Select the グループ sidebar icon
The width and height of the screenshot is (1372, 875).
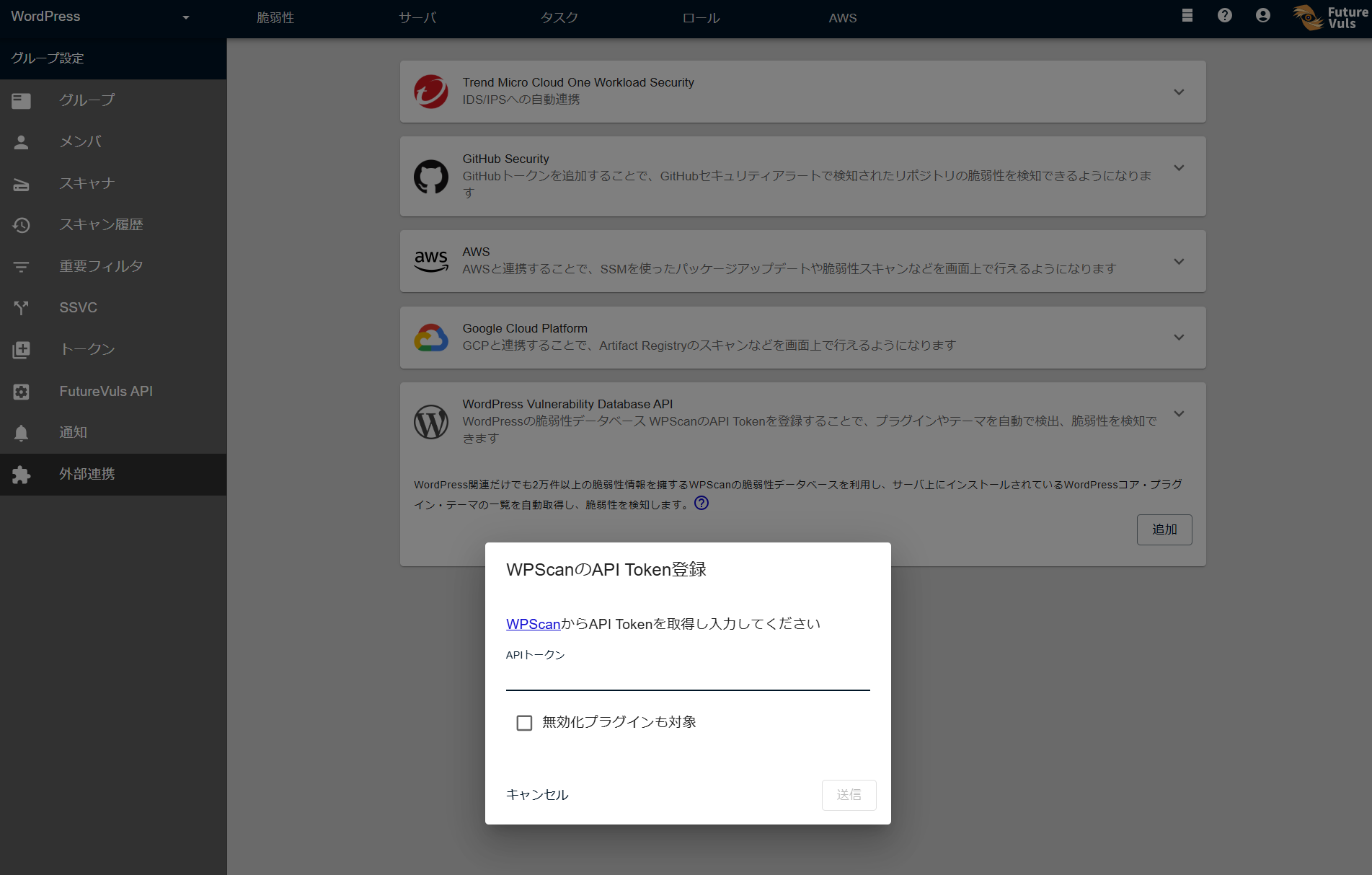pos(21,100)
